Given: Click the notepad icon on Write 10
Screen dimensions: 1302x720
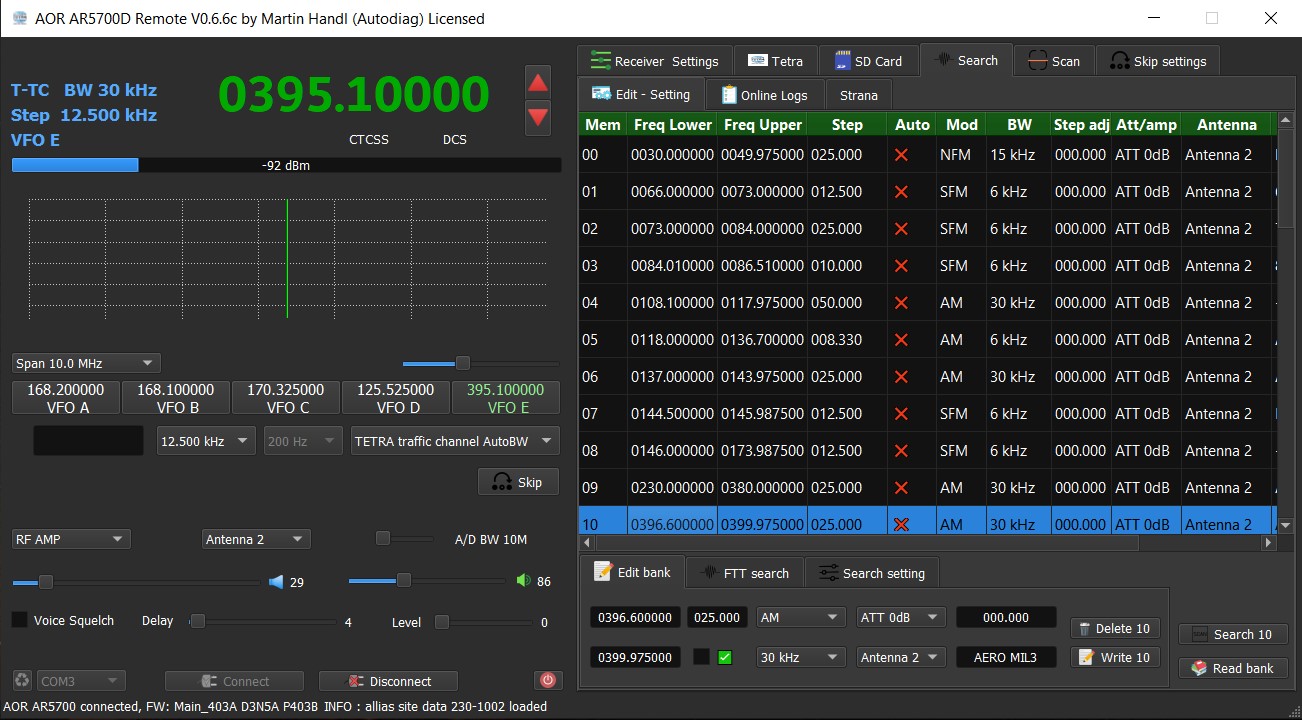Looking at the screenshot, I should point(1086,657).
